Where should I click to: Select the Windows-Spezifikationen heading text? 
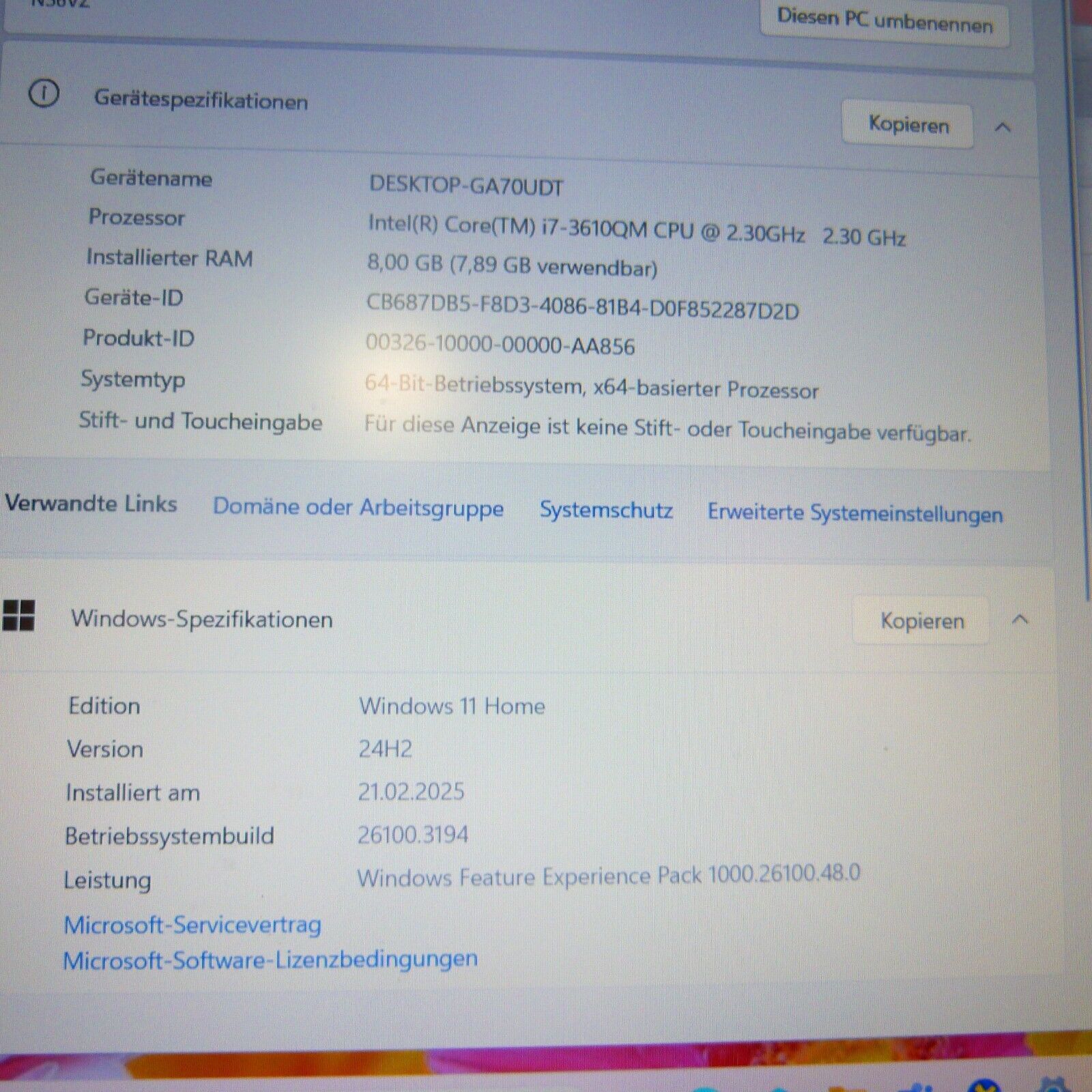click(x=202, y=619)
